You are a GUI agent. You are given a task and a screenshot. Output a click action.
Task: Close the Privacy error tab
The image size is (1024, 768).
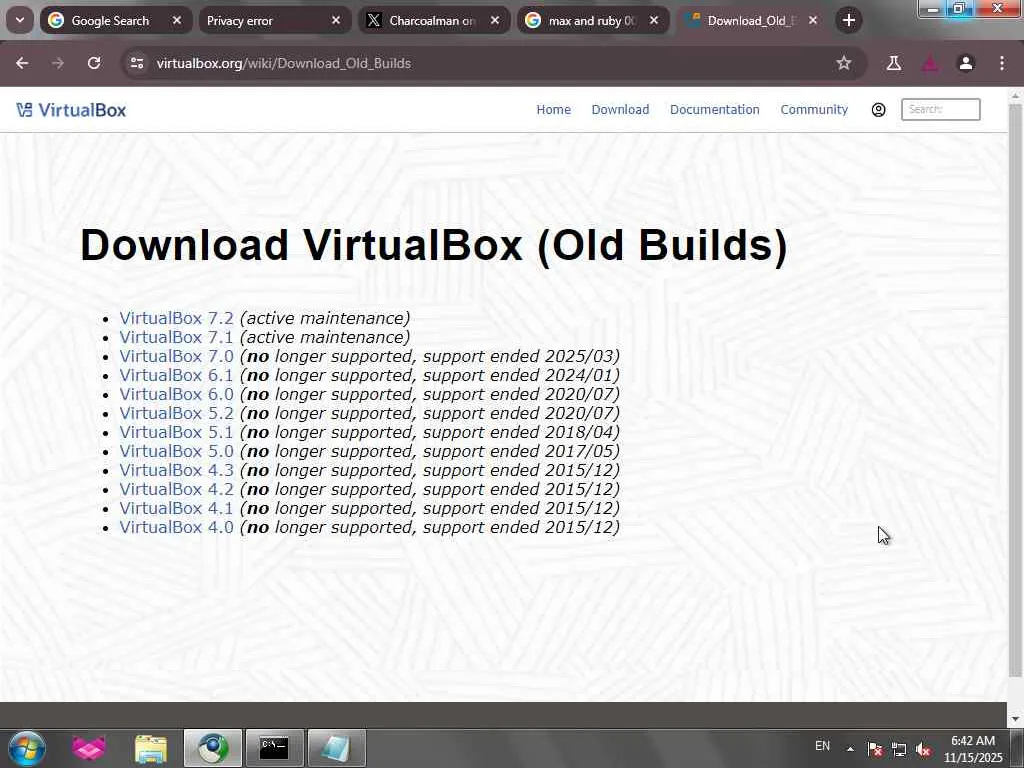(x=336, y=20)
